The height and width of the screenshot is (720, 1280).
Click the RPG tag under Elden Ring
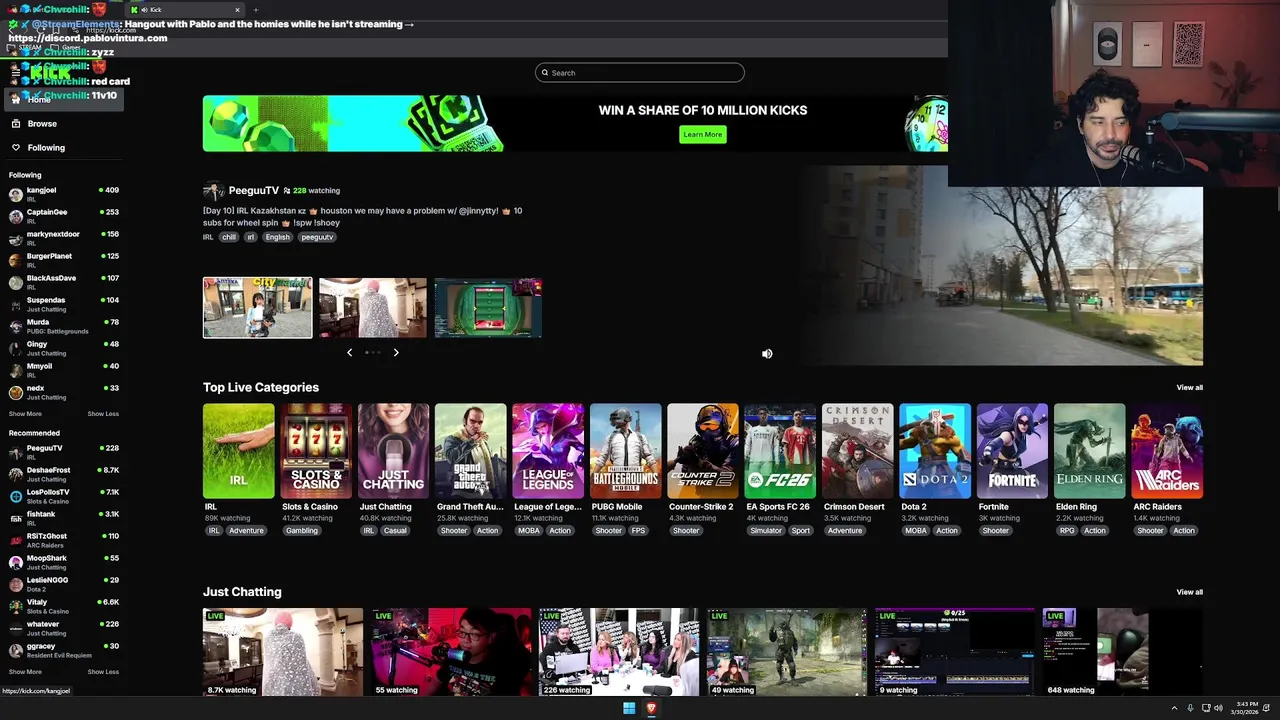(x=1066, y=531)
